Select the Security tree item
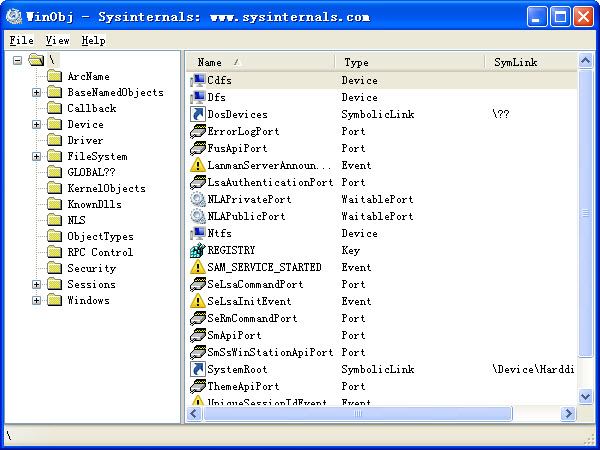600x450 pixels. click(91, 268)
